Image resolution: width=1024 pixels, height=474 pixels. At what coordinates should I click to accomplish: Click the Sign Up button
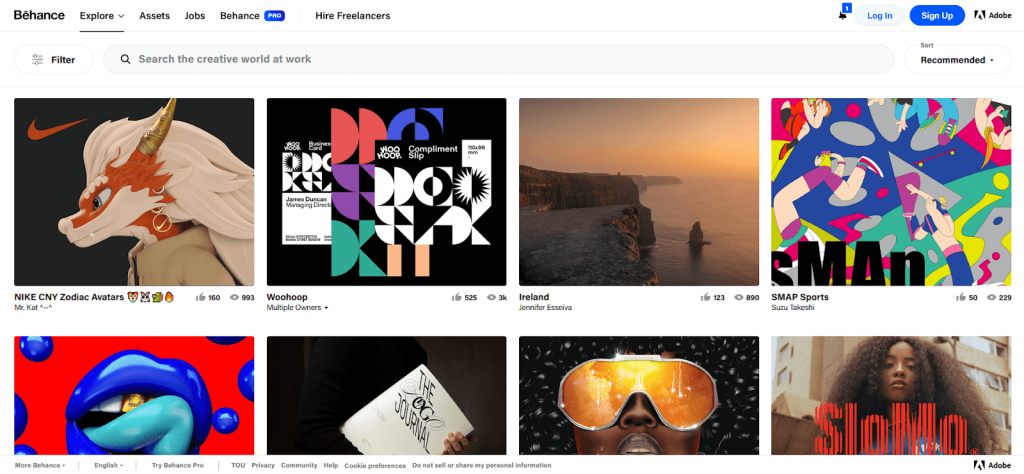click(937, 16)
